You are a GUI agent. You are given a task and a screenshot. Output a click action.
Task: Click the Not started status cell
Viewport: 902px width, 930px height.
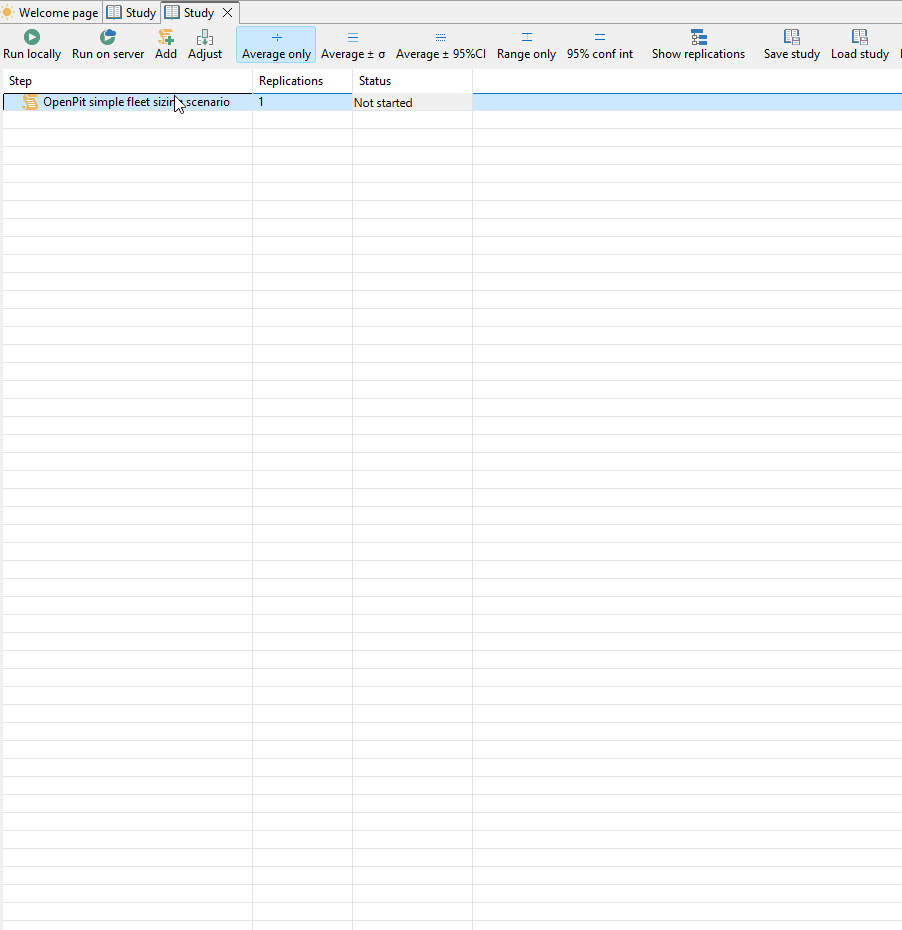point(413,103)
